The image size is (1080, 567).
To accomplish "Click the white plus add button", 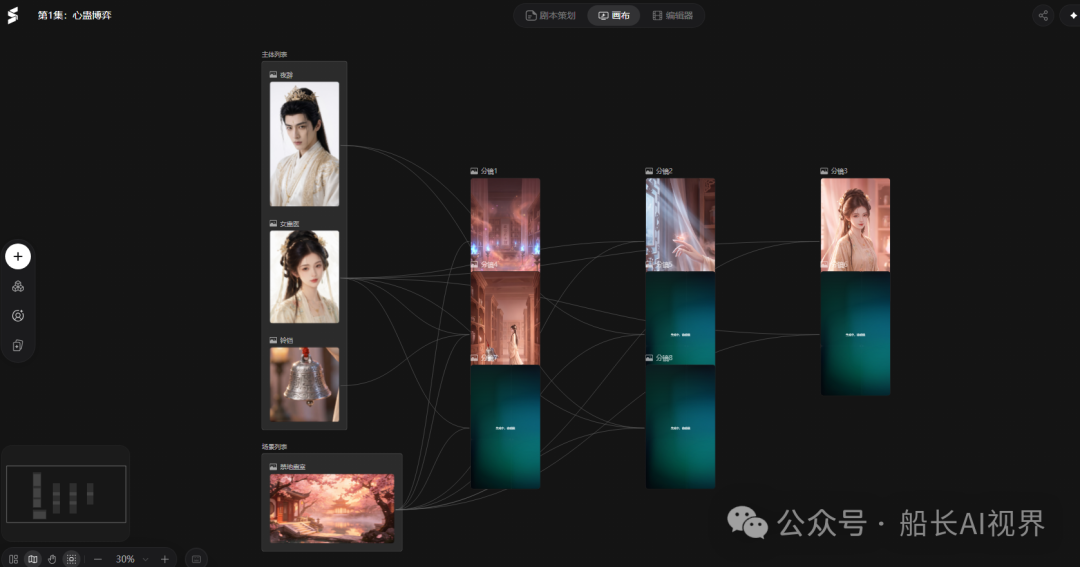I will 18,256.
